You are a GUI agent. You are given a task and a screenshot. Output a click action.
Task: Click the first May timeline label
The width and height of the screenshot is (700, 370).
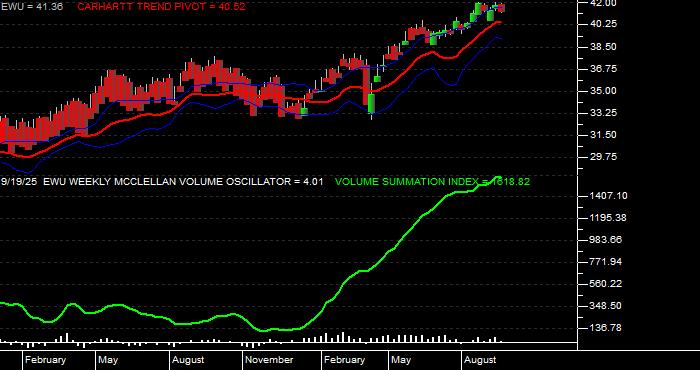coord(108,360)
